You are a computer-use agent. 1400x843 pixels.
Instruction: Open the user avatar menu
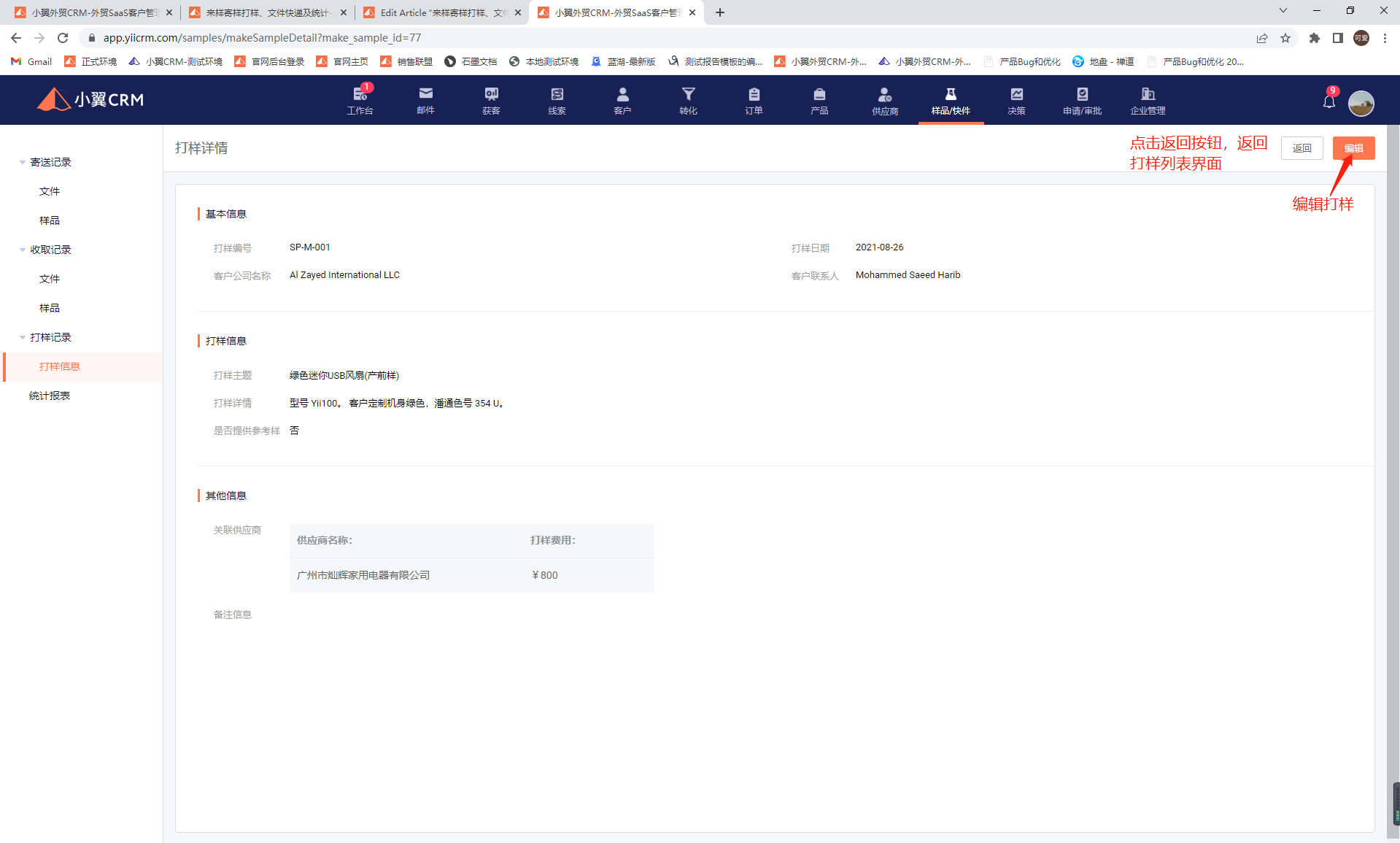point(1361,103)
